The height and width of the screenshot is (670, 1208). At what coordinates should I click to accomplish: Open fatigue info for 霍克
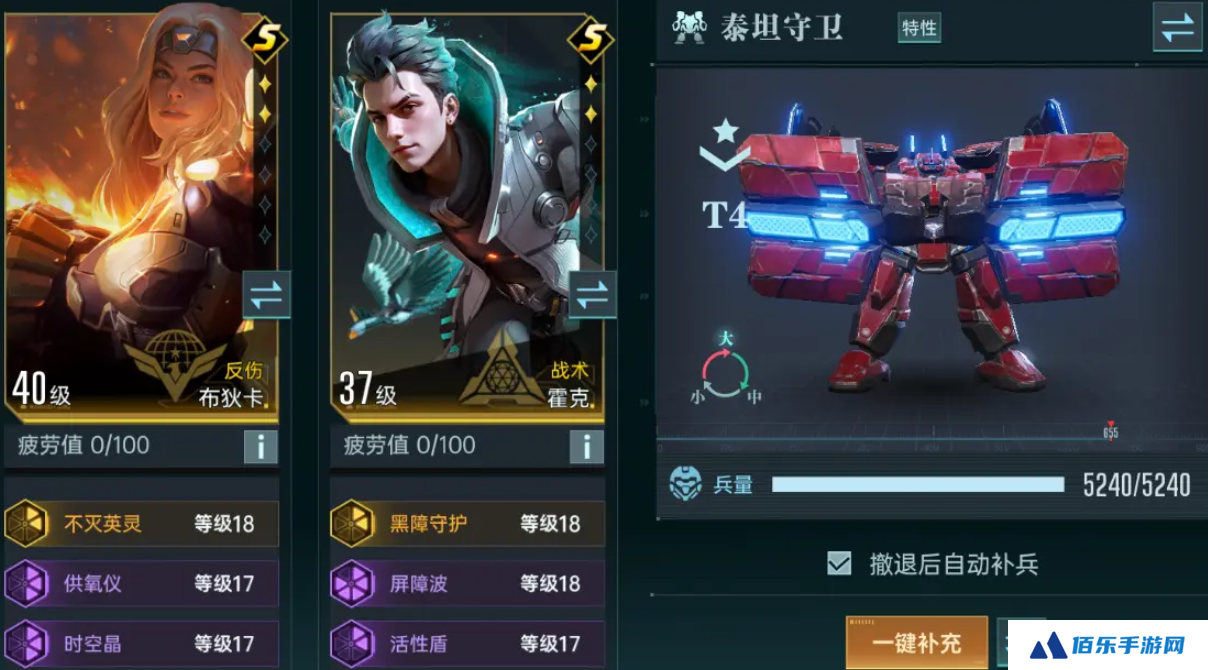click(x=587, y=446)
